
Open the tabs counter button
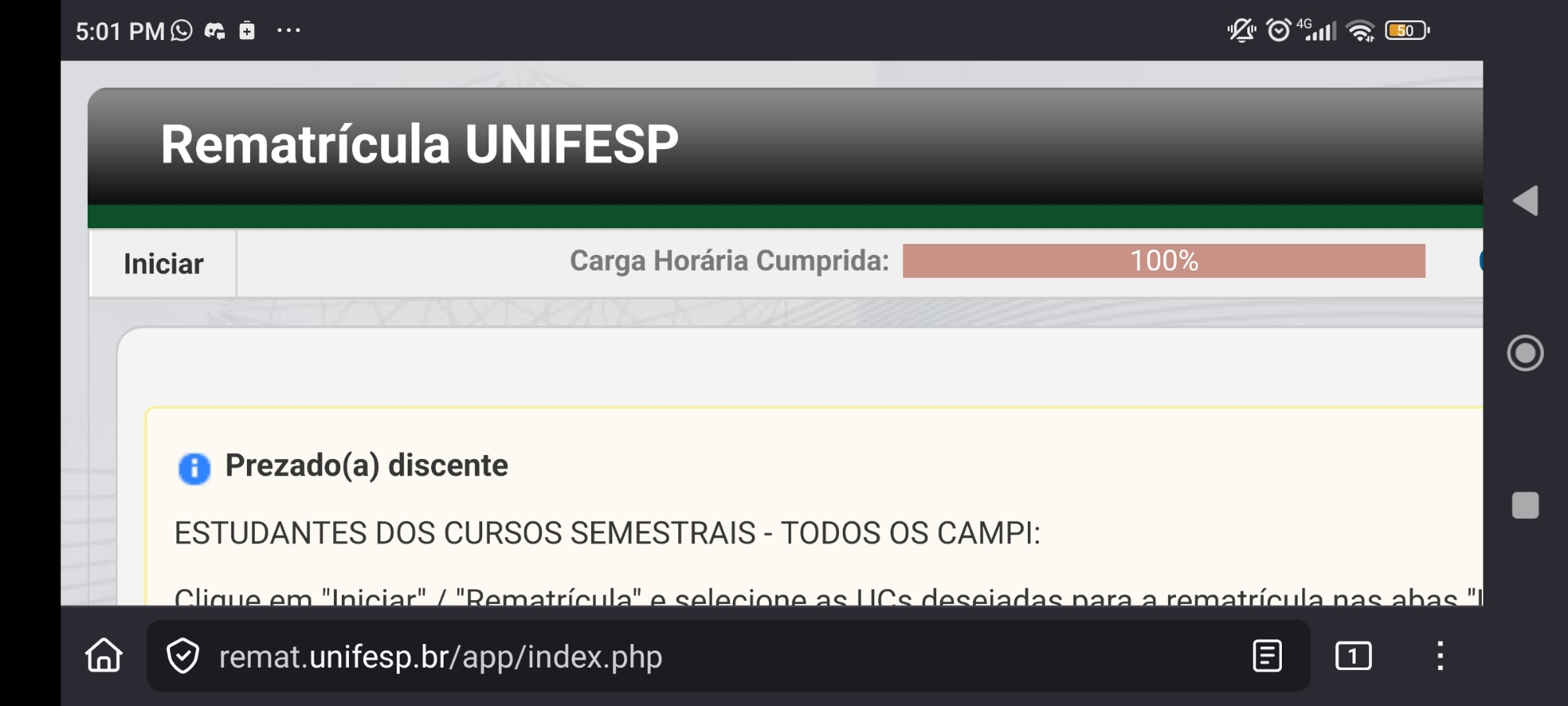pyautogui.click(x=1353, y=656)
